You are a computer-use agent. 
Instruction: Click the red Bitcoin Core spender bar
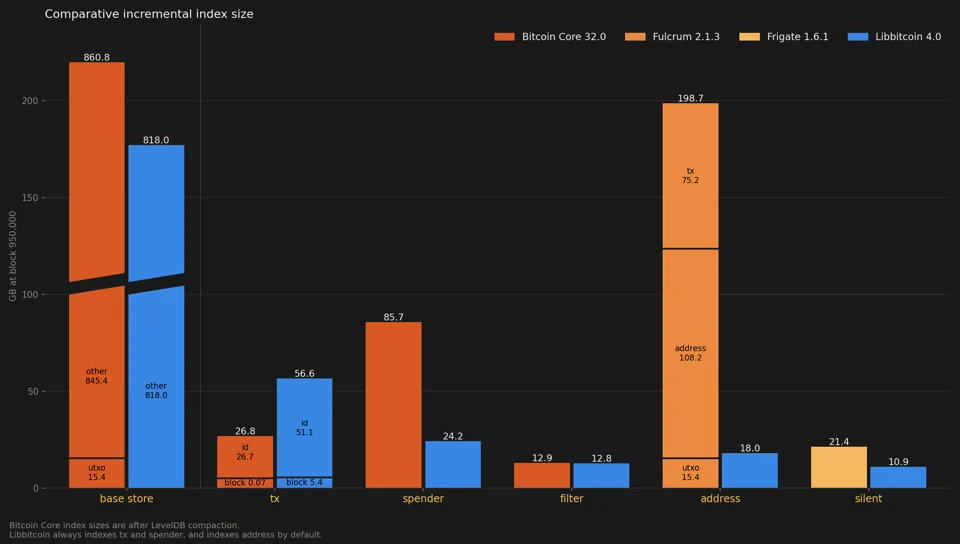[394, 405]
